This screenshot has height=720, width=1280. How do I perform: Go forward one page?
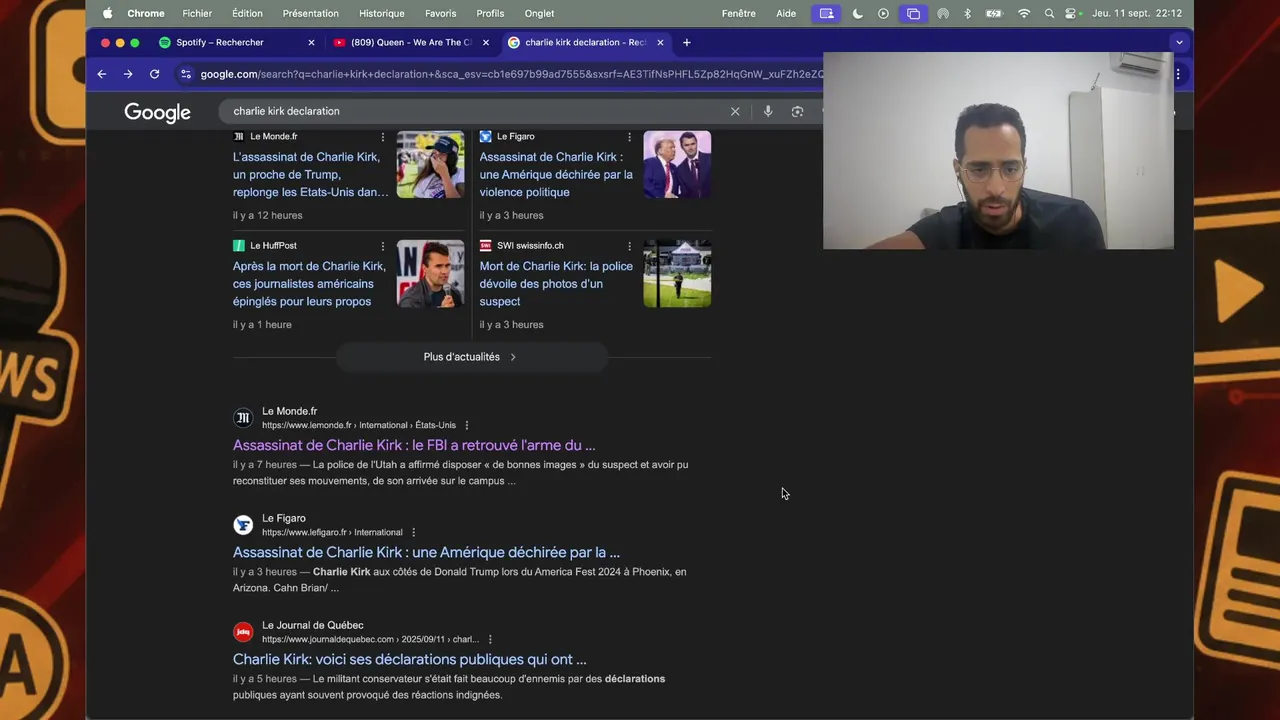[127, 74]
